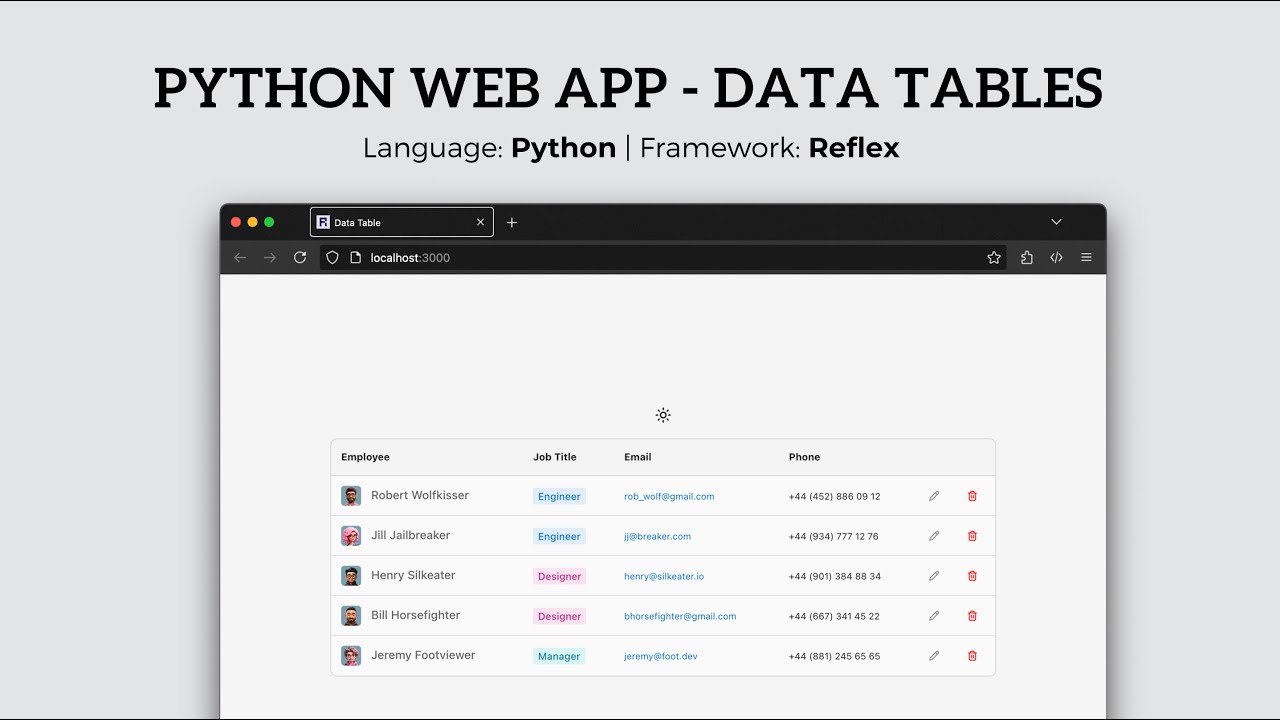Delete Henry Silkeater with trash icon
Viewport: 1280px width, 720px height.
(972, 576)
